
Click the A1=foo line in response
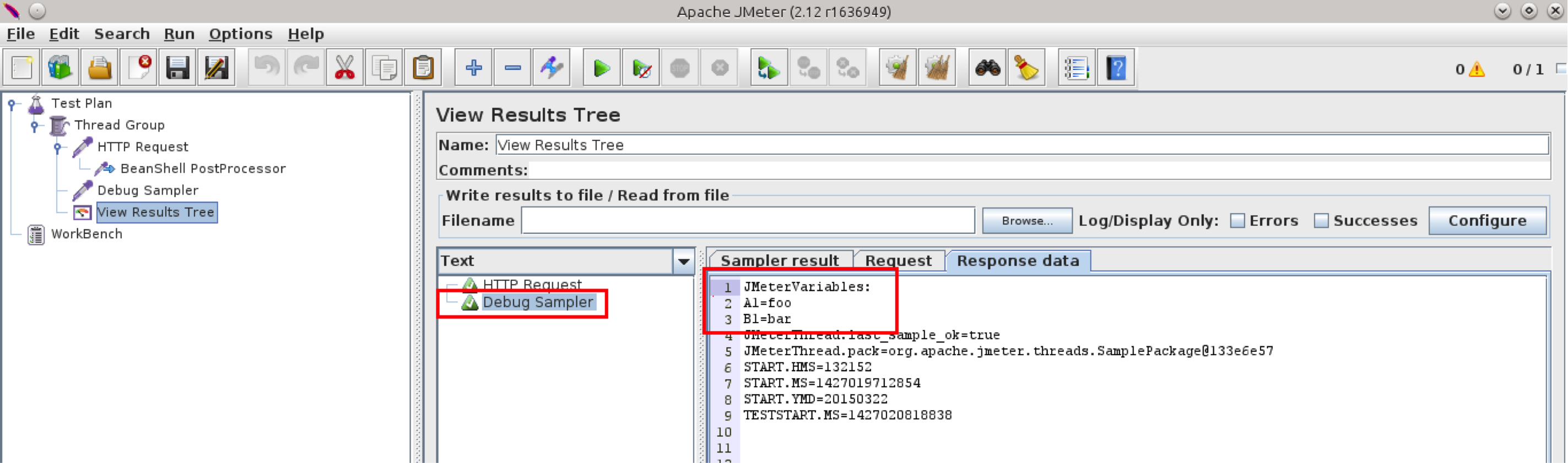(x=767, y=303)
